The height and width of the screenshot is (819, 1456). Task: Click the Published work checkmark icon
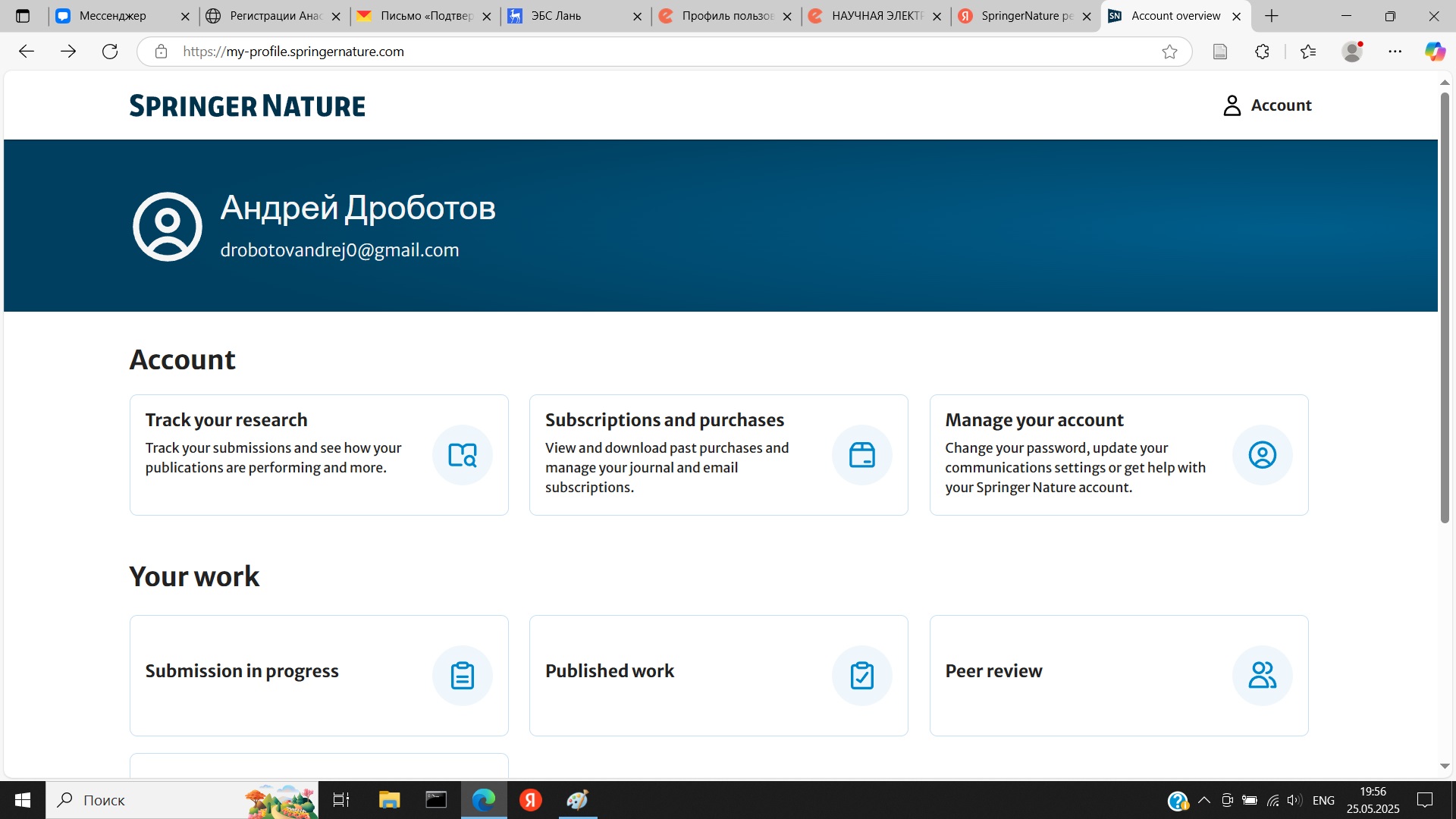(x=861, y=676)
